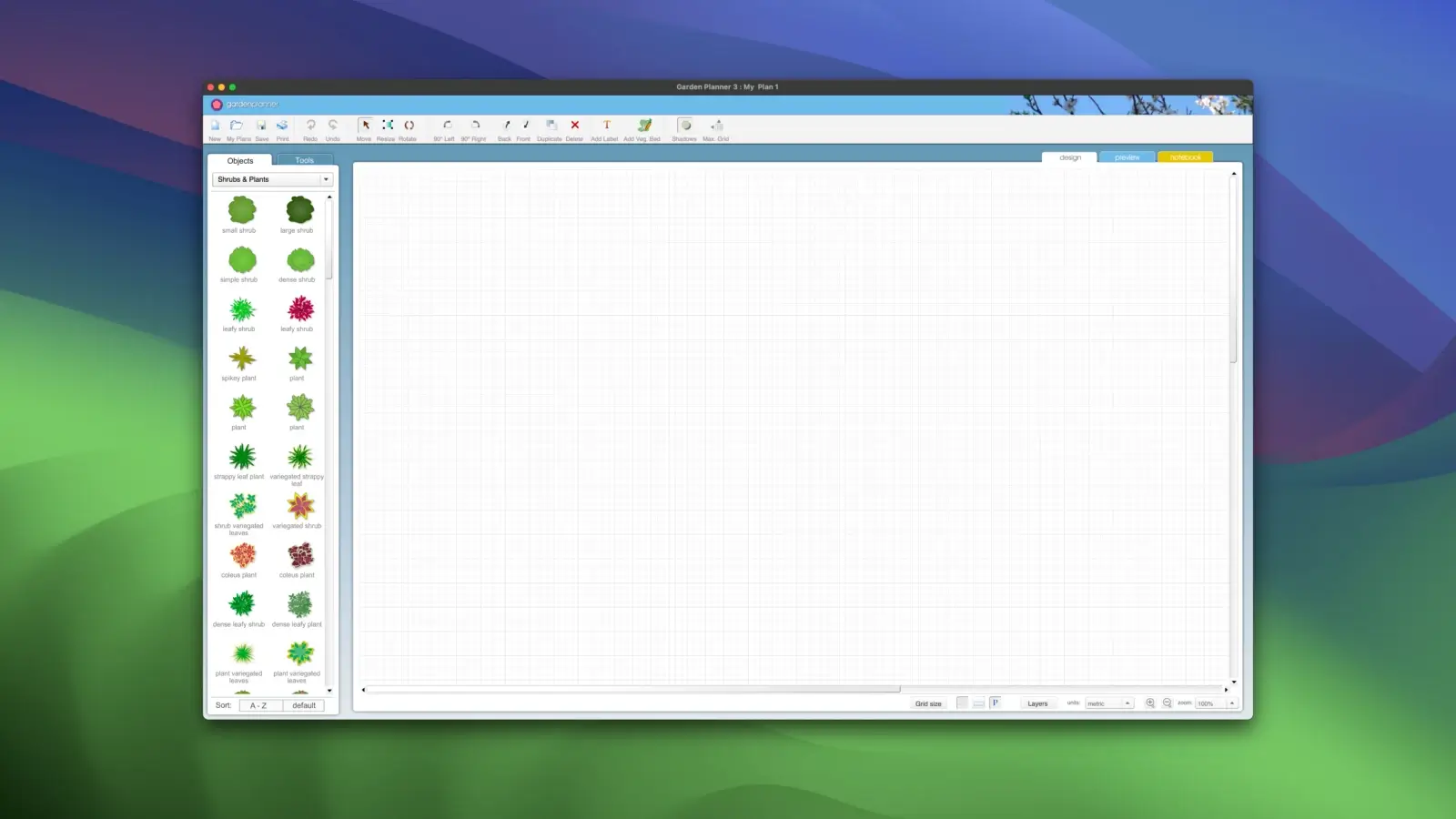The image size is (1456, 819).
Task: Click the Rotate tool icon
Action: pos(409,126)
